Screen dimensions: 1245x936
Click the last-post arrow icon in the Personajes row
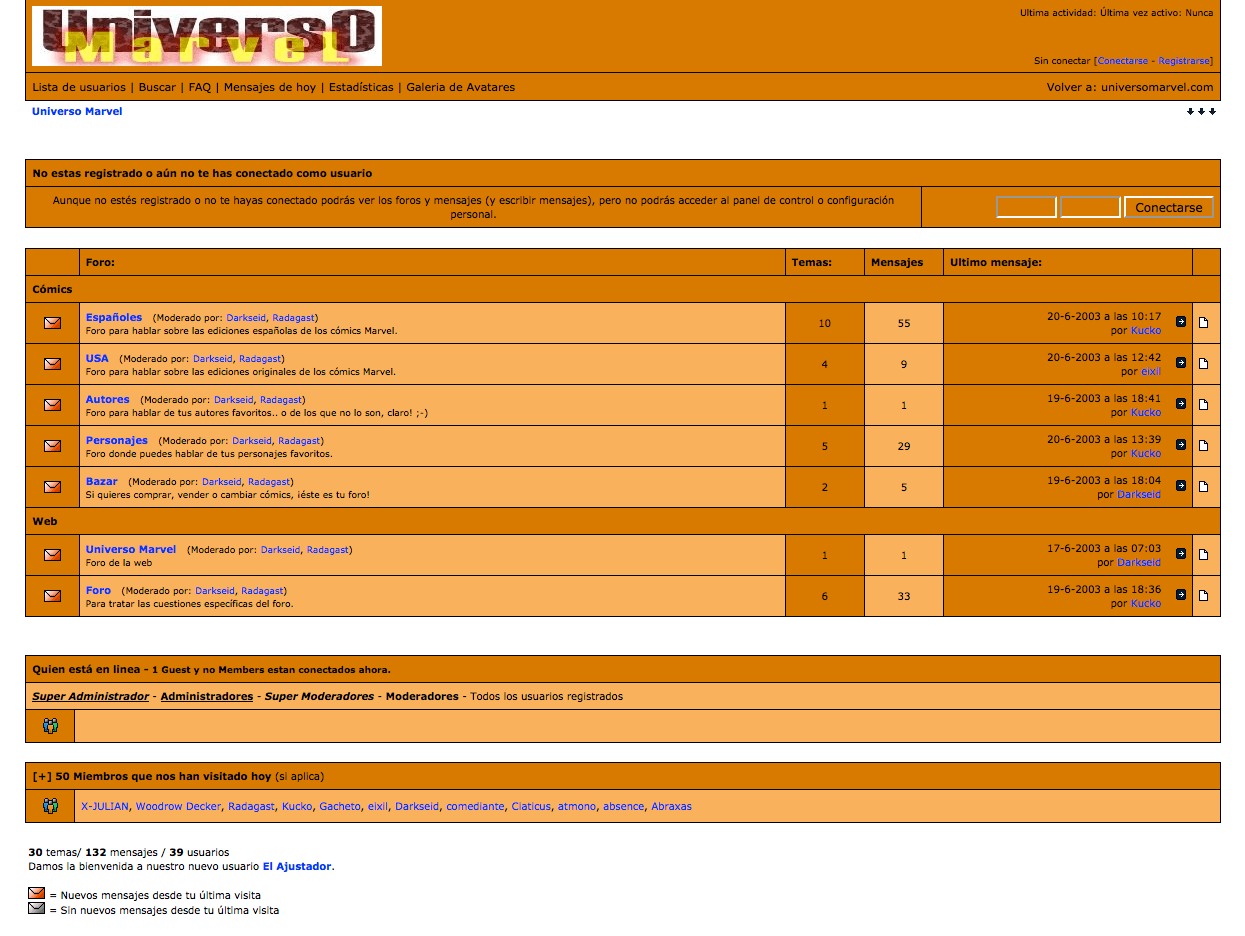[x=1180, y=445]
